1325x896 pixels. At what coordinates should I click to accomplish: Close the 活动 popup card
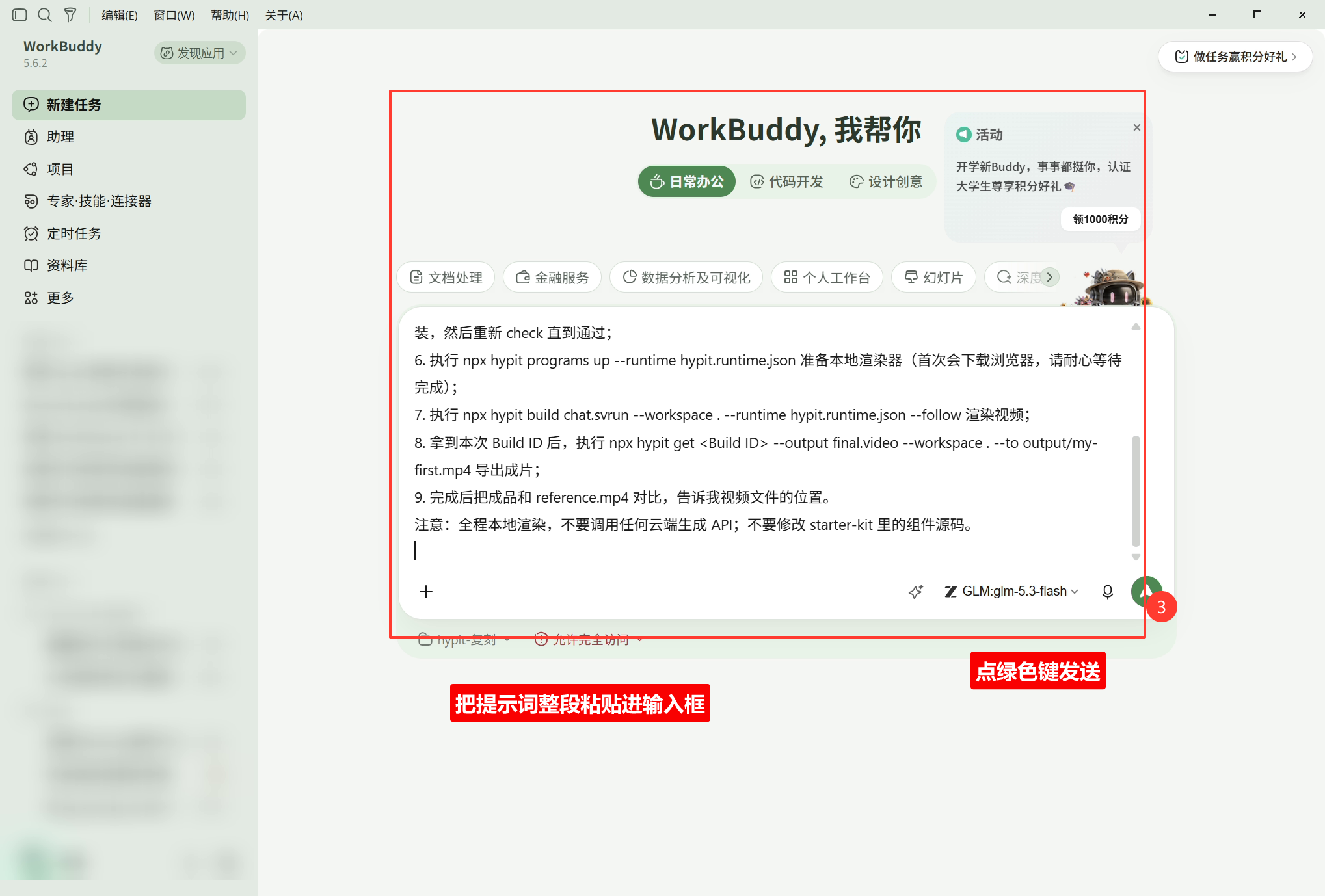(1136, 127)
